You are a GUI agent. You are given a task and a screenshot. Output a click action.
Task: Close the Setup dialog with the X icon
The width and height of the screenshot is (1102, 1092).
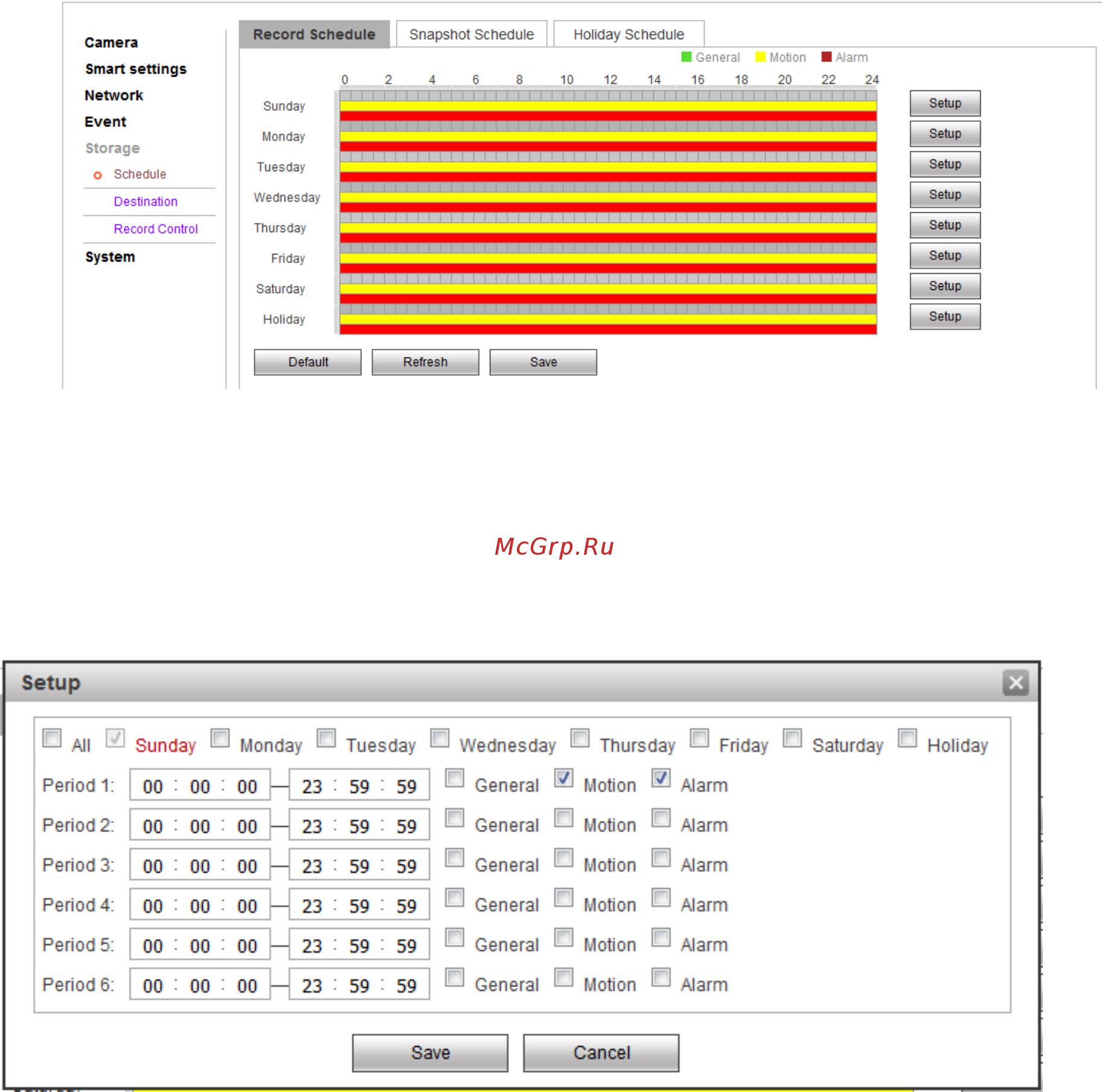coord(1016,683)
